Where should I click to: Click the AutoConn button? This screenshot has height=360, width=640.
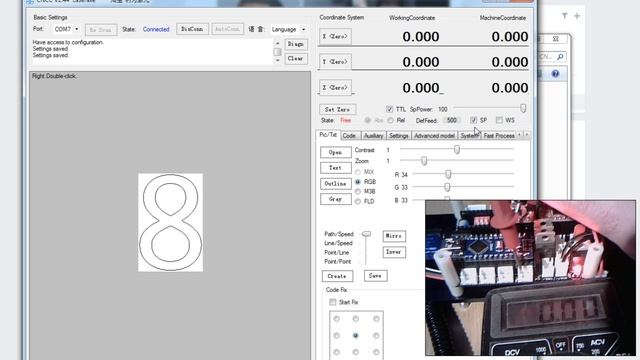coord(227,29)
